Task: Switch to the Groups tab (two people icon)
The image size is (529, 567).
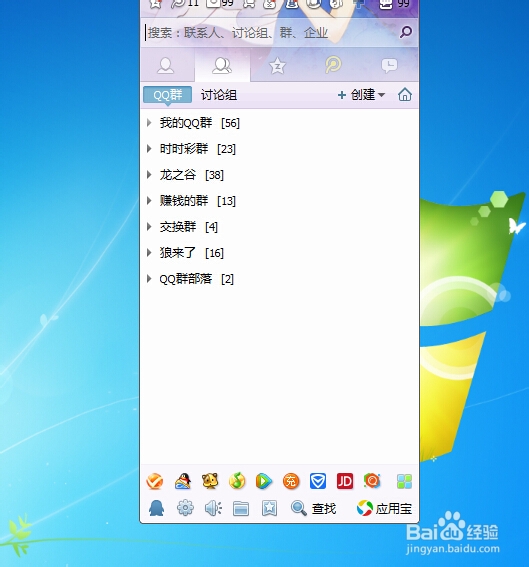Action: coord(222,66)
